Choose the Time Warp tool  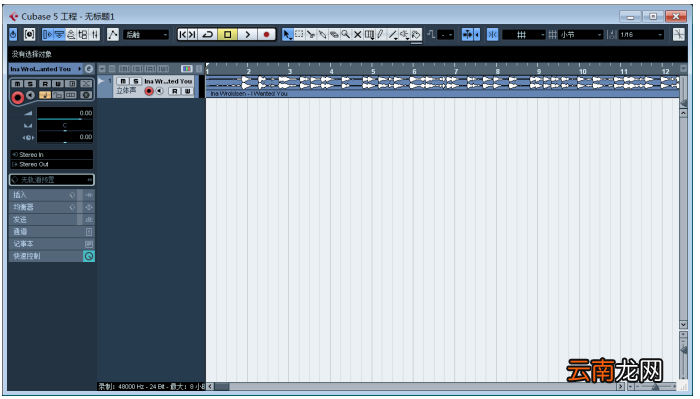coord(369,34)
